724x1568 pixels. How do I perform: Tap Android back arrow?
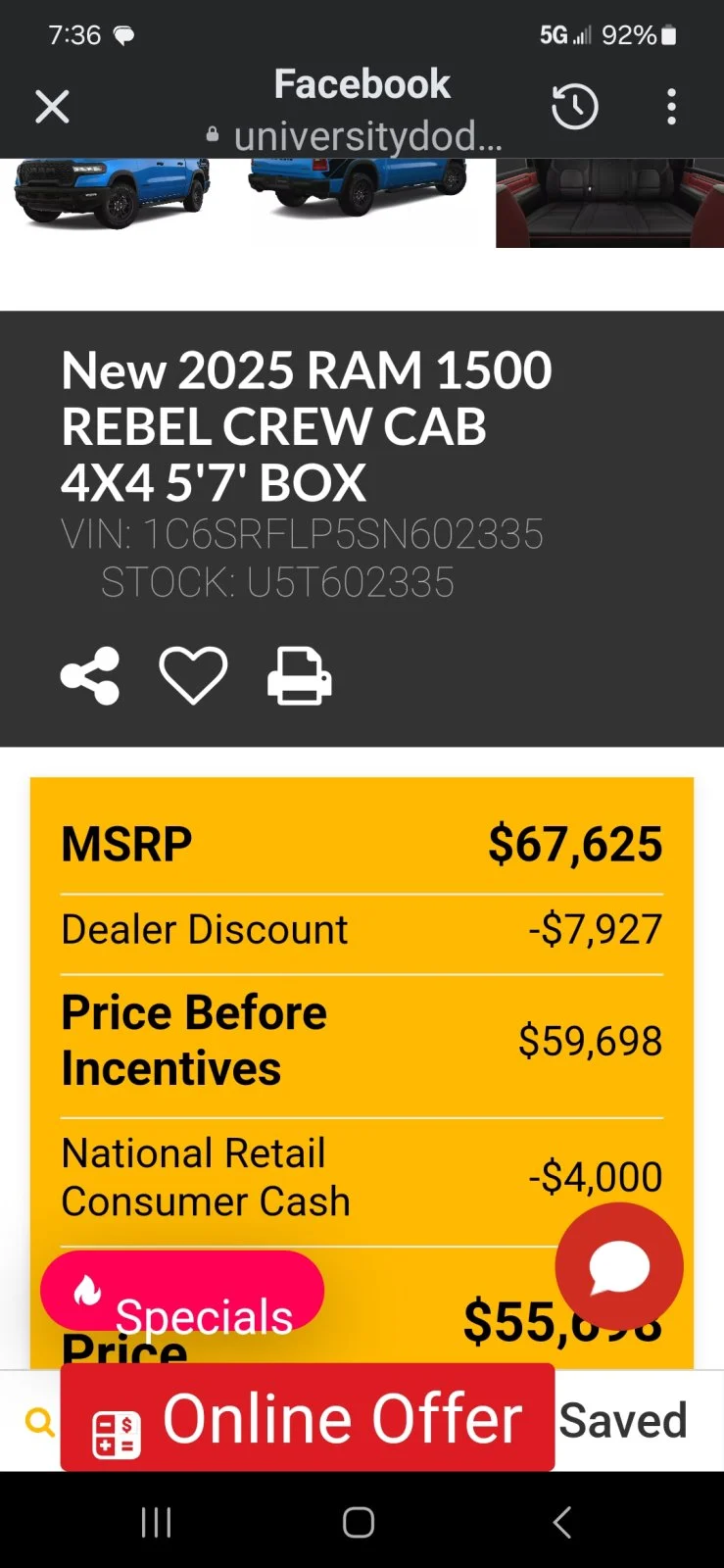562,1522
